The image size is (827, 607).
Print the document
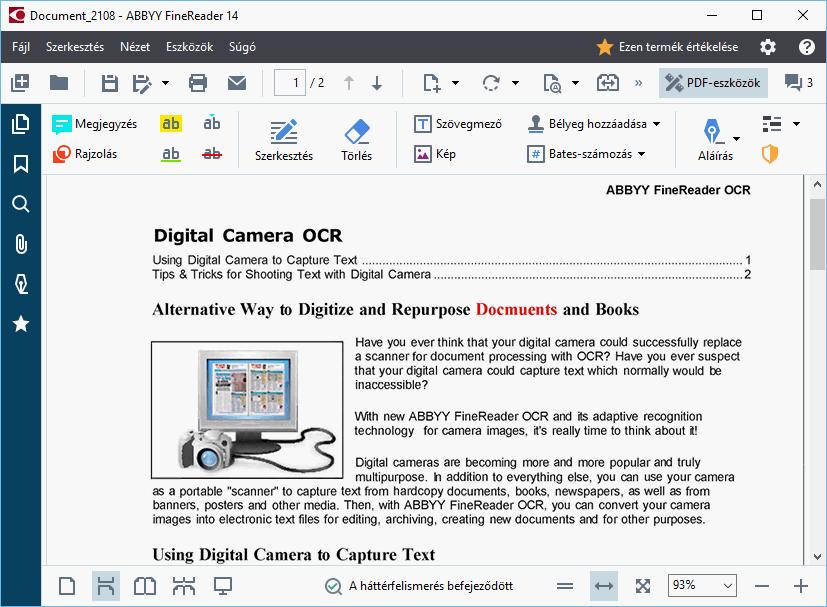[x=198, y=83]
